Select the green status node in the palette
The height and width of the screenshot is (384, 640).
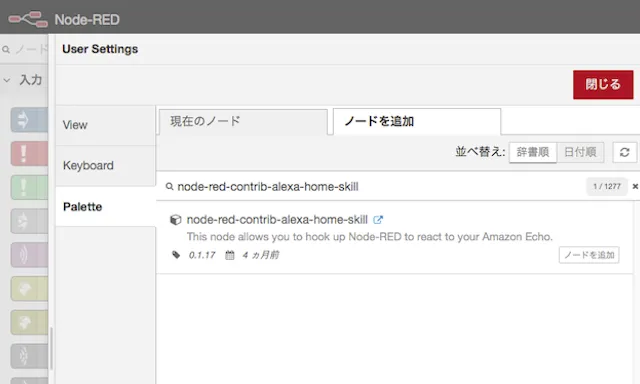[x=29, y=187]
